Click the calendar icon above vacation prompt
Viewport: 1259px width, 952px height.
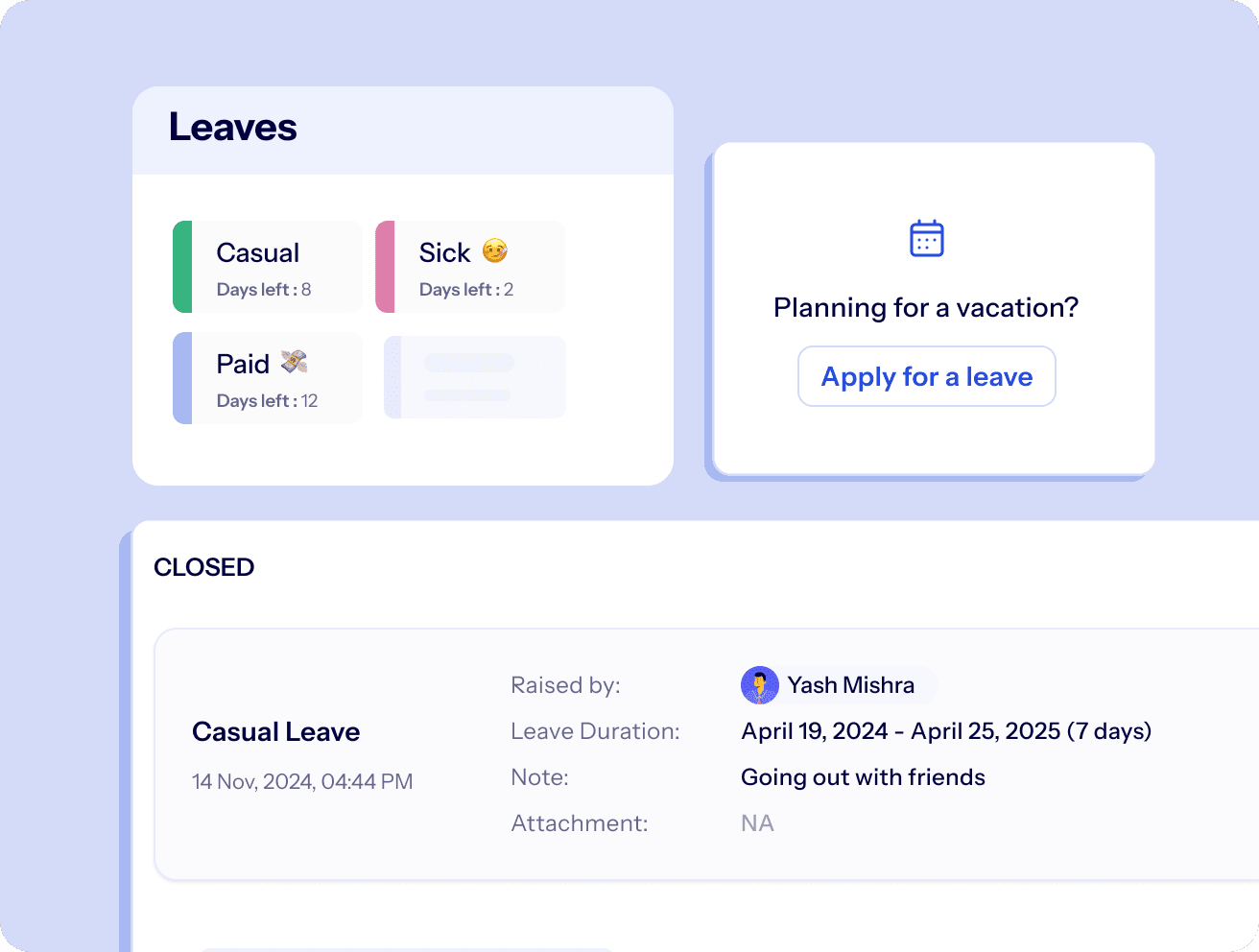tap(926, 238)
